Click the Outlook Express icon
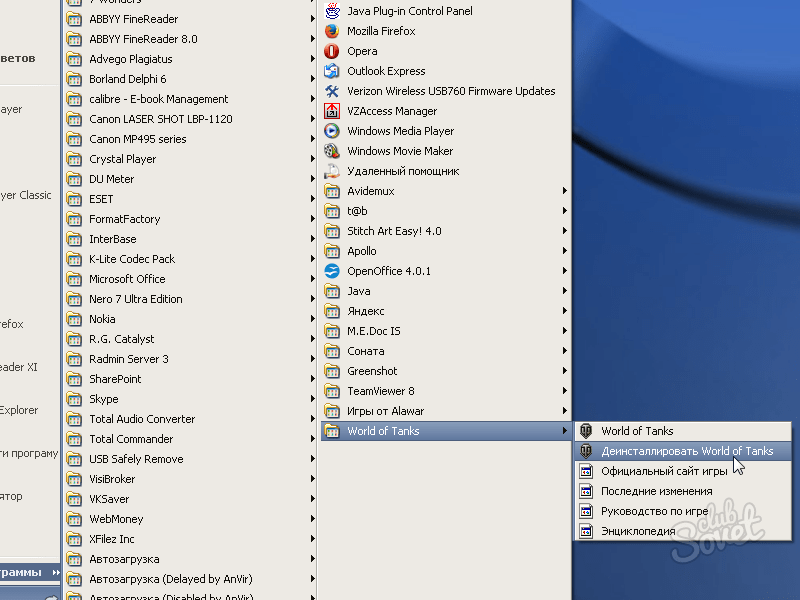The image size is (800, 600). point(332,71)
